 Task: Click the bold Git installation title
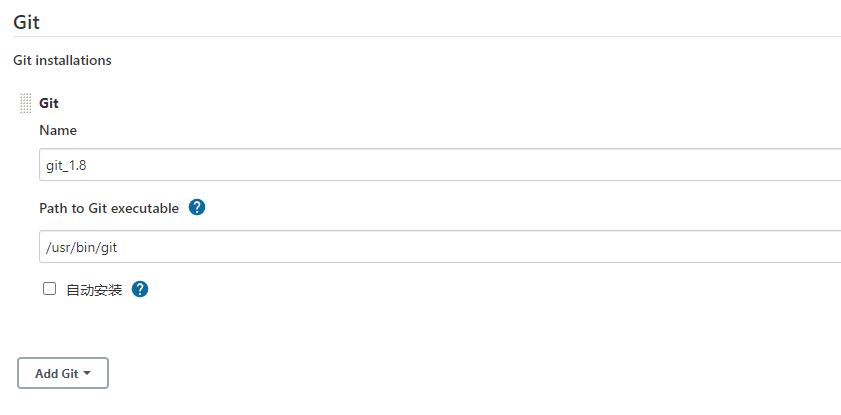[x=49, y=103]
